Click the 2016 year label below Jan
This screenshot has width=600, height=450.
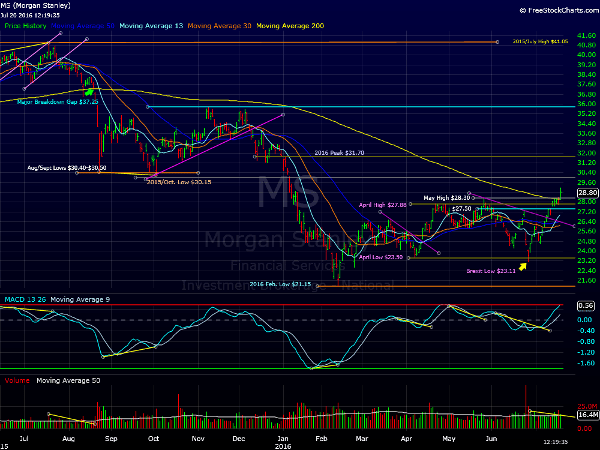coord(283,446)
